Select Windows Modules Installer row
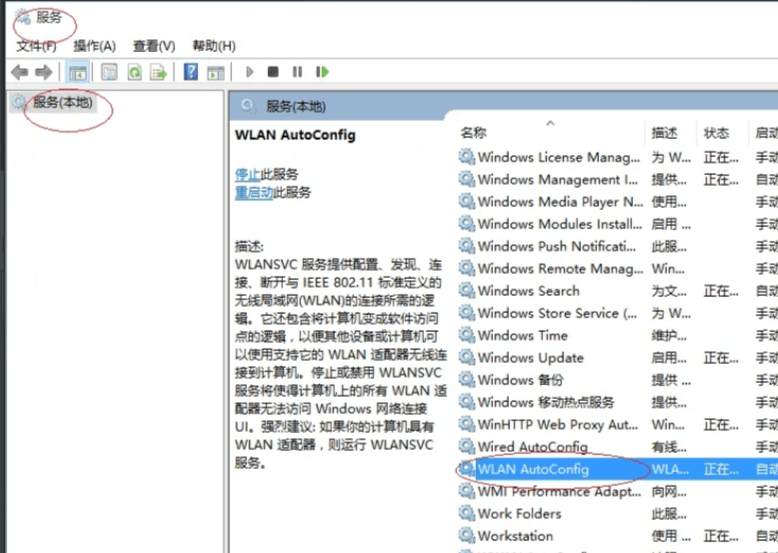Image resolution: width=778 pixels, height=553 pixels. [x=617, y=224]
